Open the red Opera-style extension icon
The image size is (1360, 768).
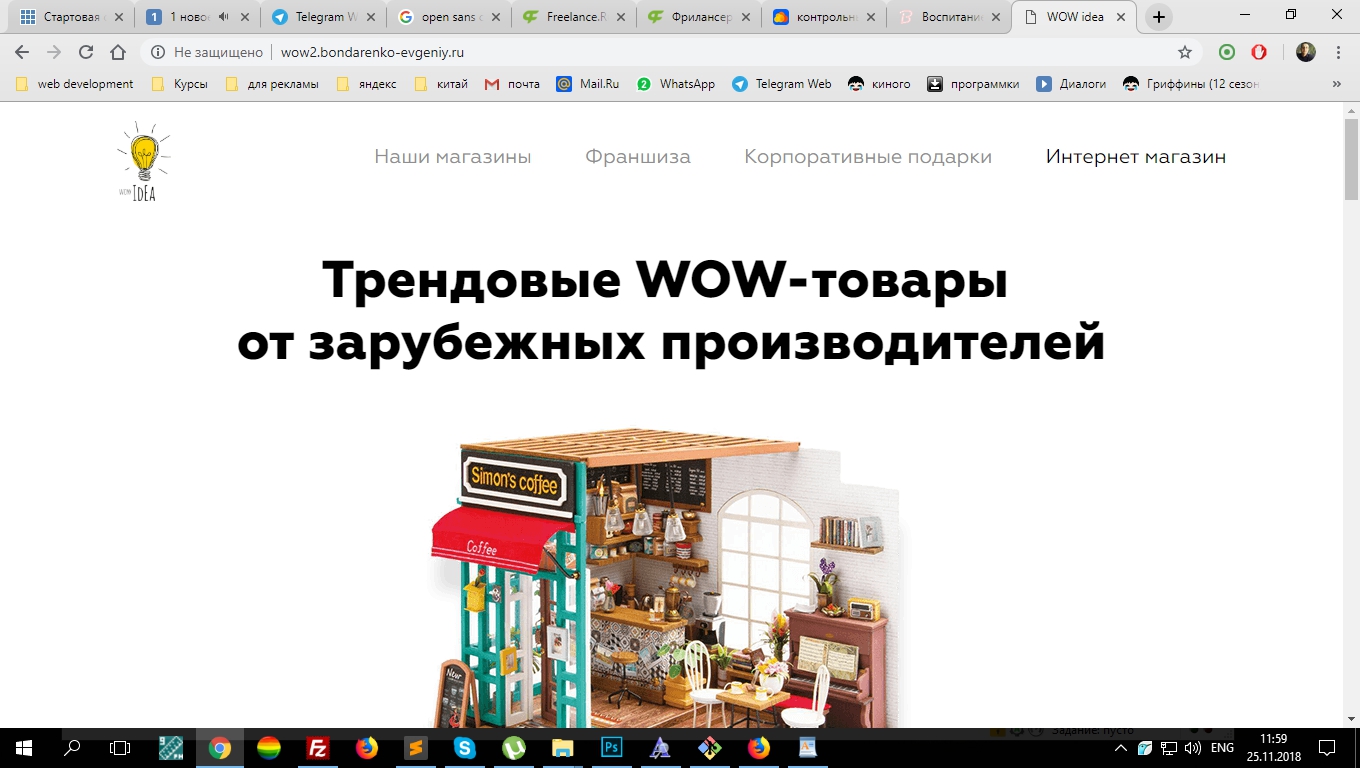[x=1259, y=52]
